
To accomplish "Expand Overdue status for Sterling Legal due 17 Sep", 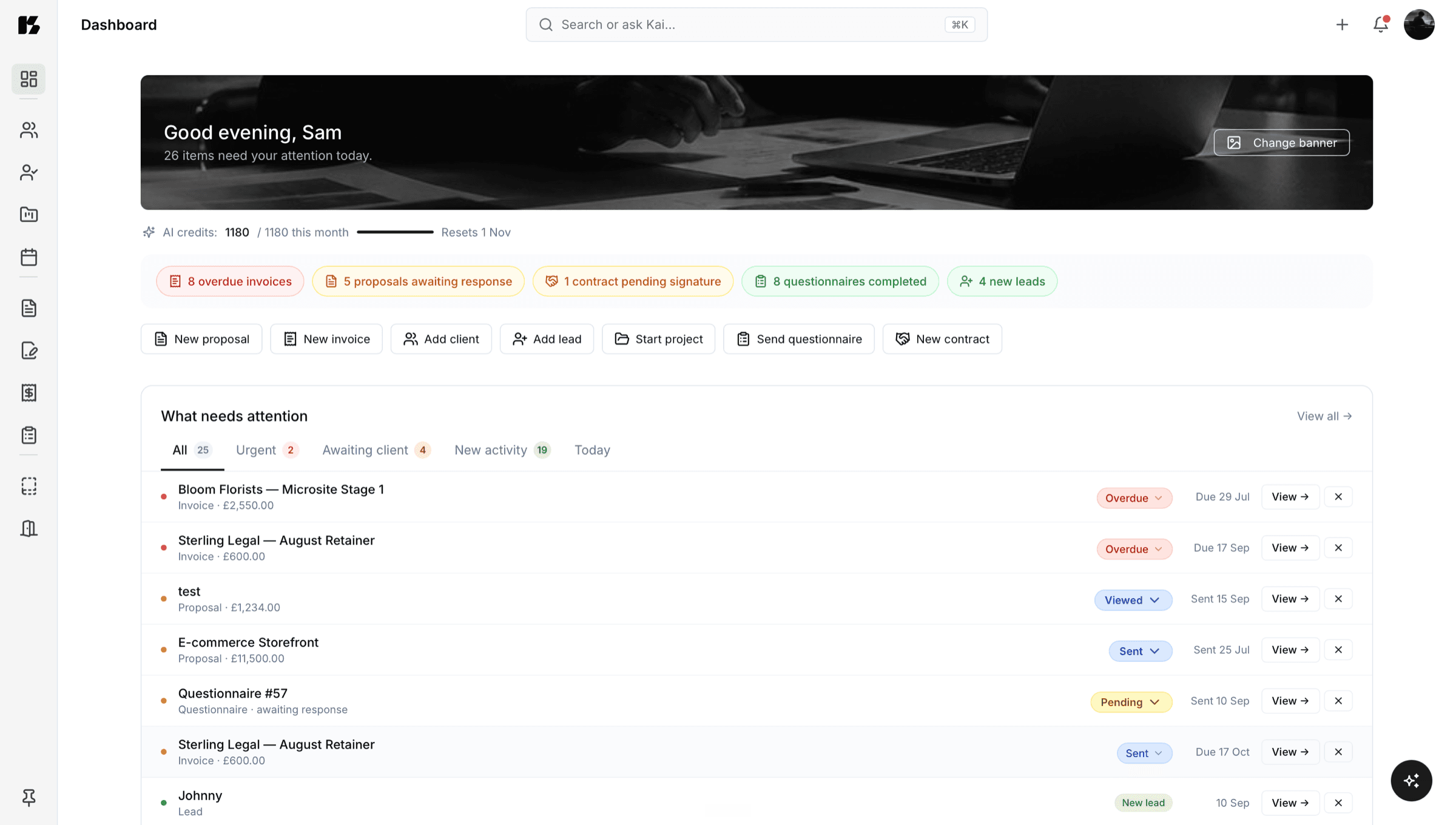I will pos(1134,548).
